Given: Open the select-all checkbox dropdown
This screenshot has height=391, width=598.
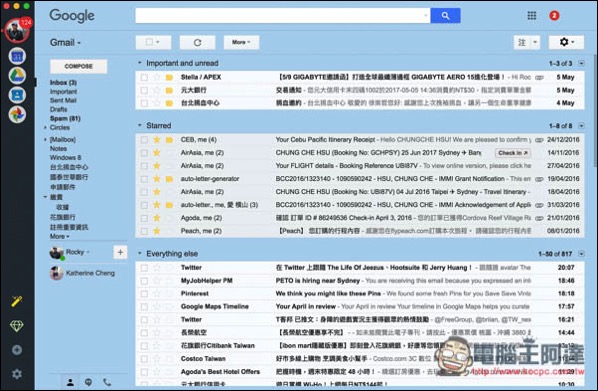Looking at the screenshot, I should pyautogui.click(x=153, y=42).
